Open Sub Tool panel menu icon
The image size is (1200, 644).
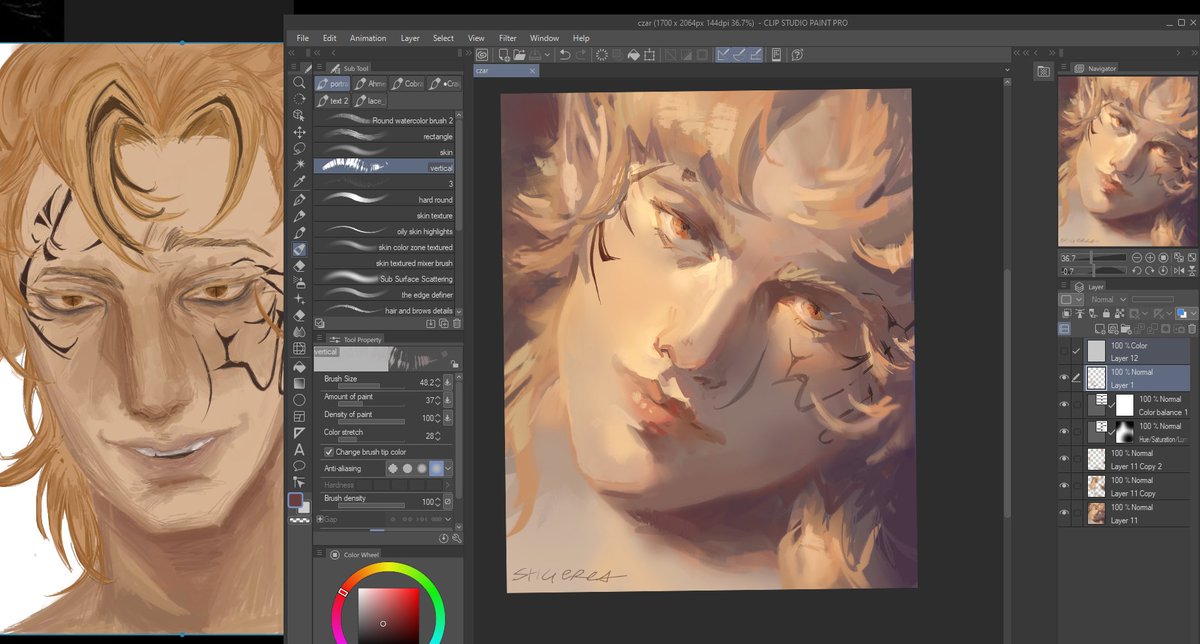click(x=320, y=68)
